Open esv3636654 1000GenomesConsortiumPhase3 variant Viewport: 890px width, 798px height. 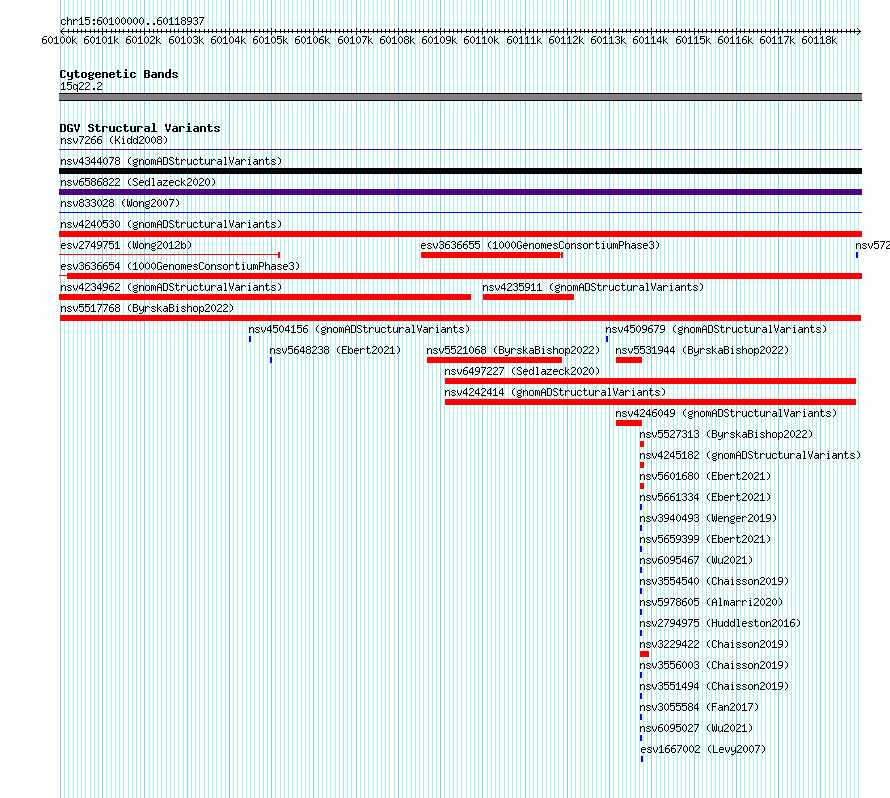[180, 266]
